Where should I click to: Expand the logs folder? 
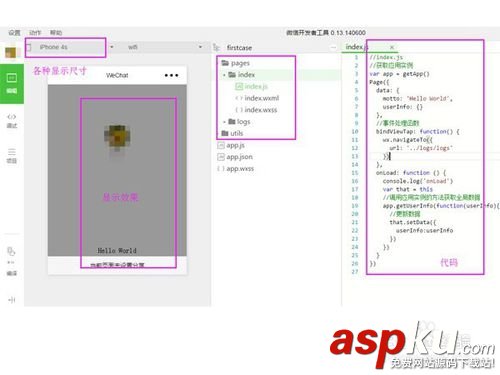pyautogui.click(x=237, y=121)
